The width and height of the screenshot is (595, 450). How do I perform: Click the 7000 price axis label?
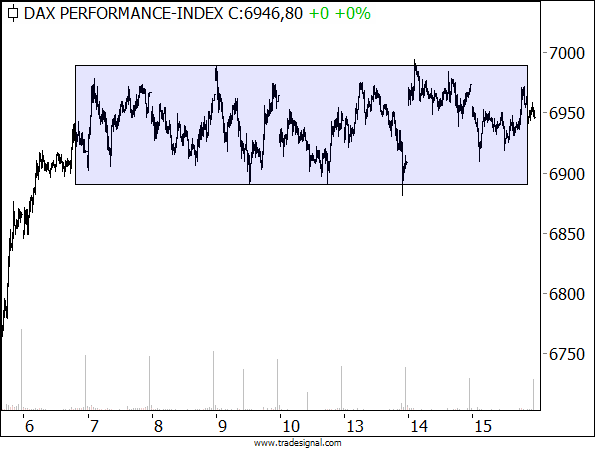(x=567, y=53)
